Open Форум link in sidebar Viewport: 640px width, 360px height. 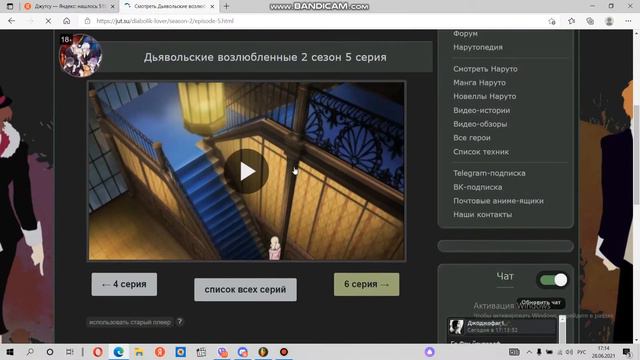465,33
